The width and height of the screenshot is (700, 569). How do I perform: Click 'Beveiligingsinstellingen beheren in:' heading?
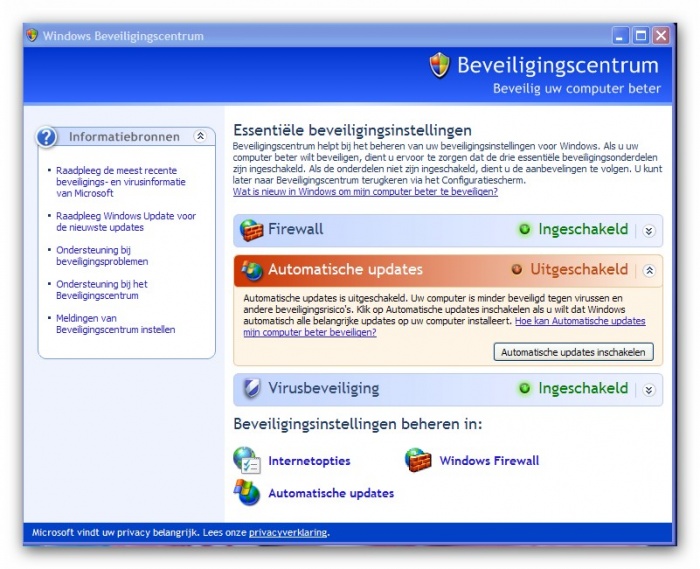pyautogui.click(x=358, y=424)
